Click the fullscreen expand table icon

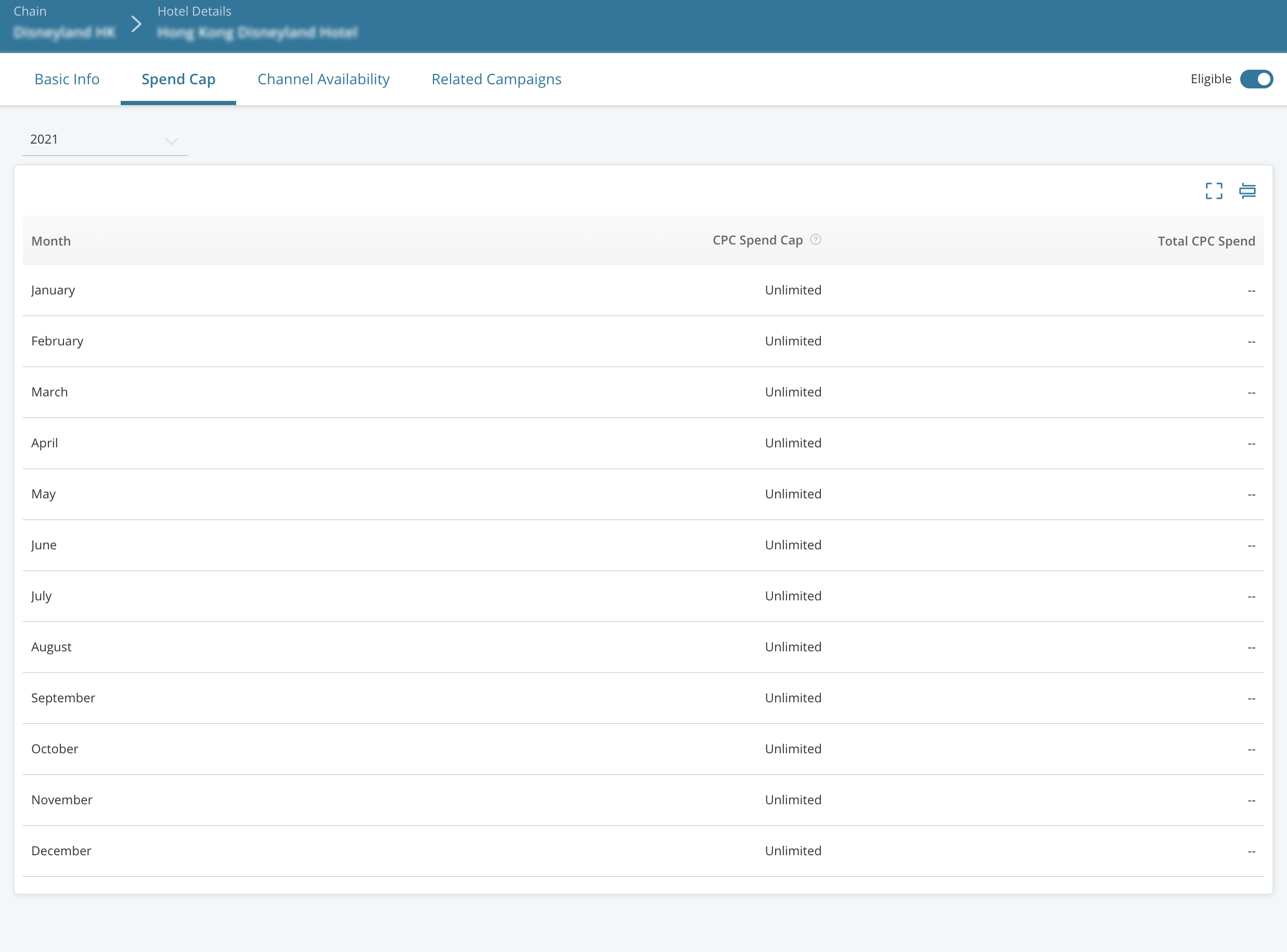pyautogui.click(x=1214, y=191)
